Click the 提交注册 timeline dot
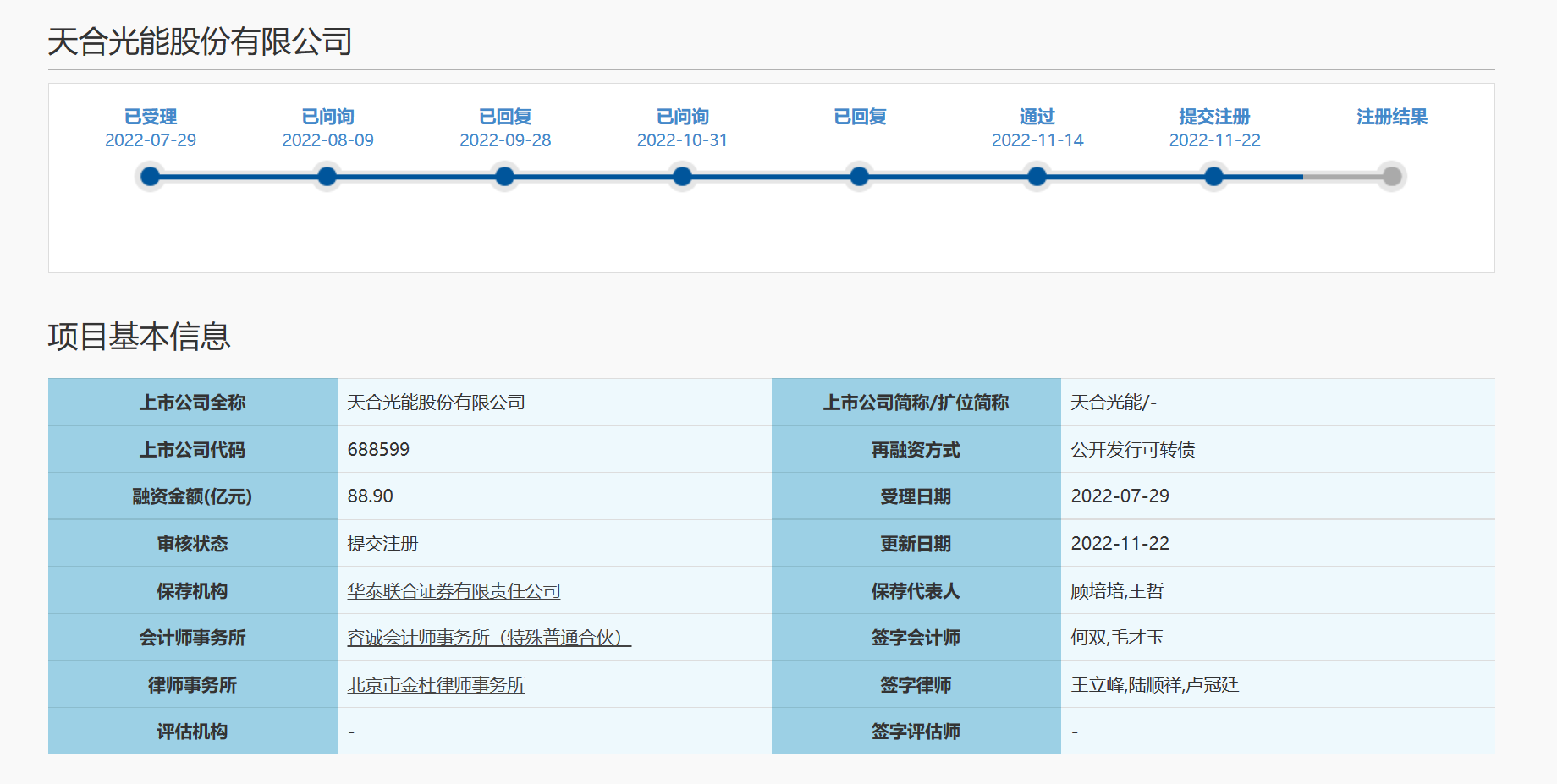 coord(1214,177)
